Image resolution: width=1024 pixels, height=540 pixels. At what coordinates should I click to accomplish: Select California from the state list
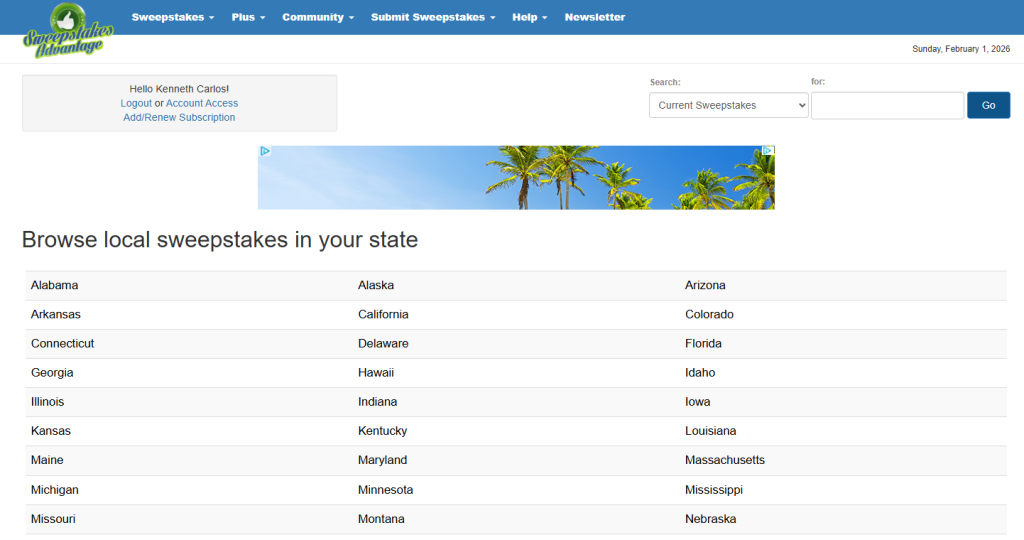(383, 314)
